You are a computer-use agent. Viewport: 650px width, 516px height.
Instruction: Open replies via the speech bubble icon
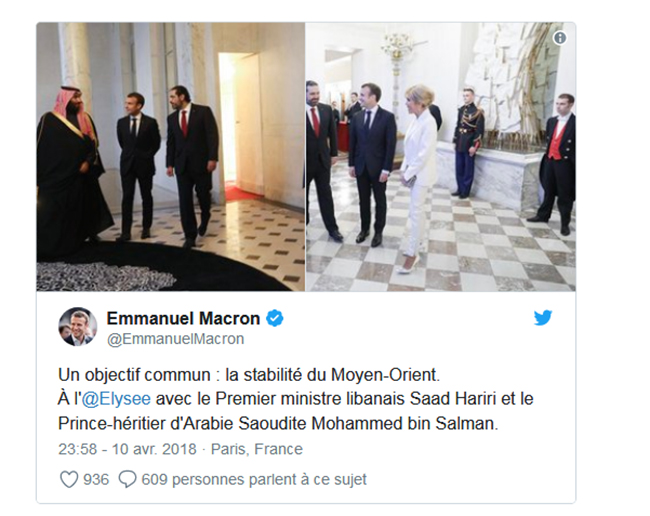(x=127, y=480)
